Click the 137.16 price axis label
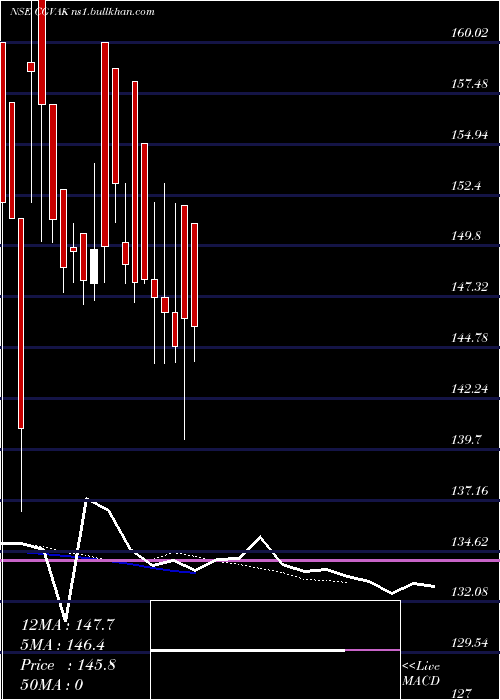Image resolution: width=500 pixels, height=700 pixels. click(x=469, y=491)
